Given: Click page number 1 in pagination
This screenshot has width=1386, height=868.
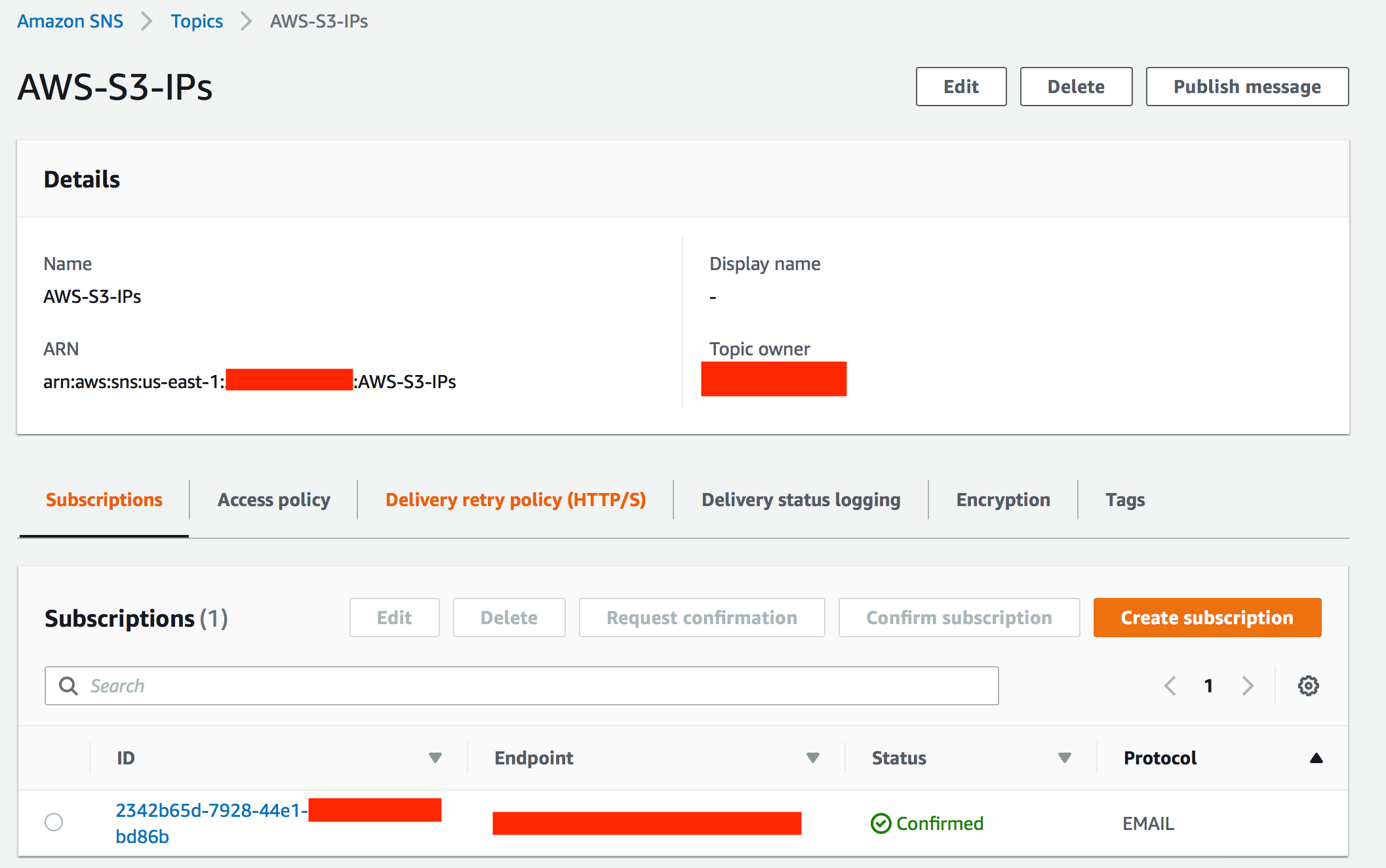Looking at the screenshot, I should [1208, 686].
